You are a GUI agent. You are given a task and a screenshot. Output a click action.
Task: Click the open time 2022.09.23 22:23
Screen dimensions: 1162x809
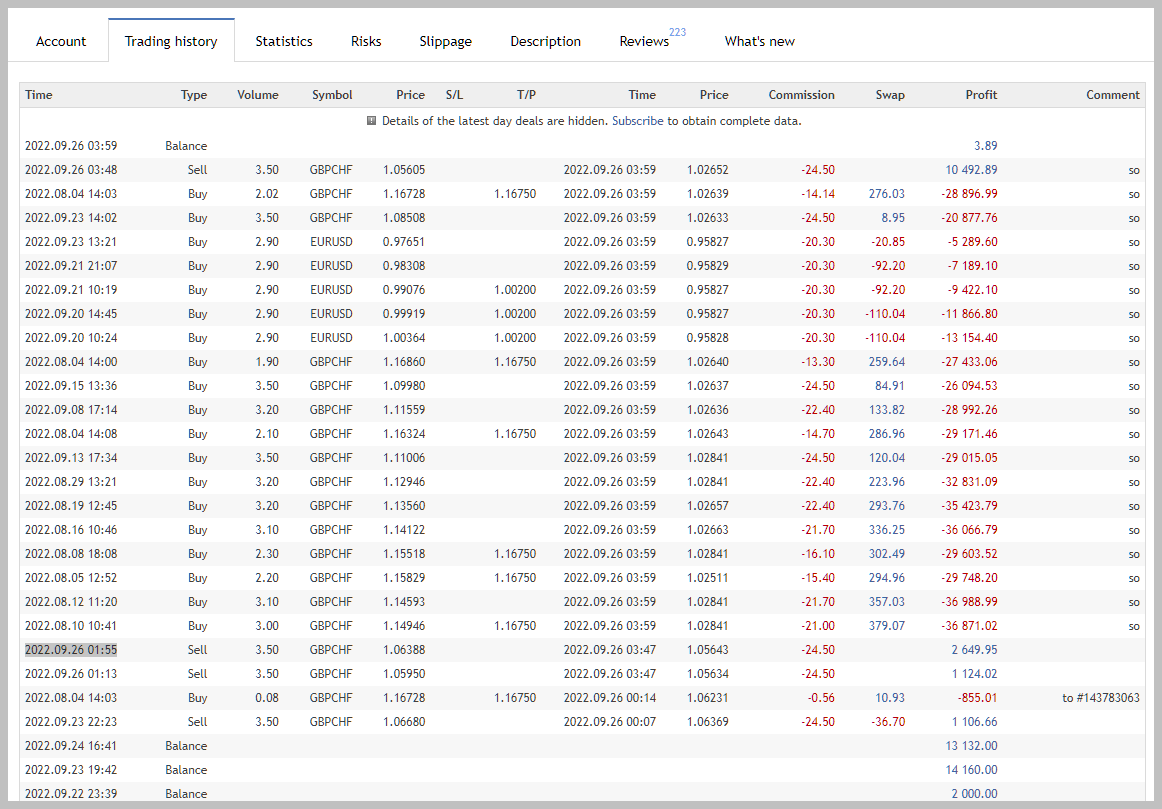(x=71, y=722)
